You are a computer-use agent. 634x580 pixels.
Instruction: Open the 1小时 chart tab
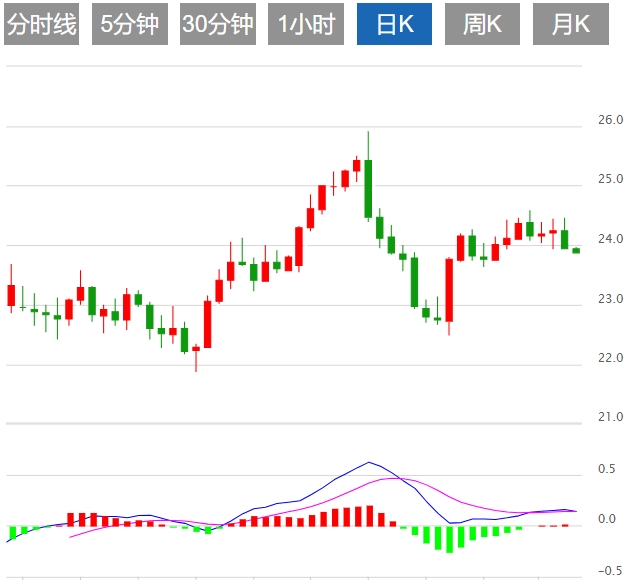pos(306,24)
